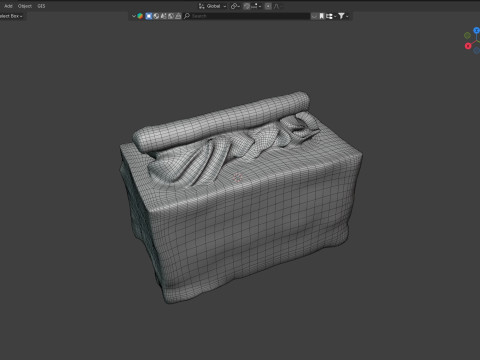Click the blue Z axis on gizmo

tap(477, 30)
